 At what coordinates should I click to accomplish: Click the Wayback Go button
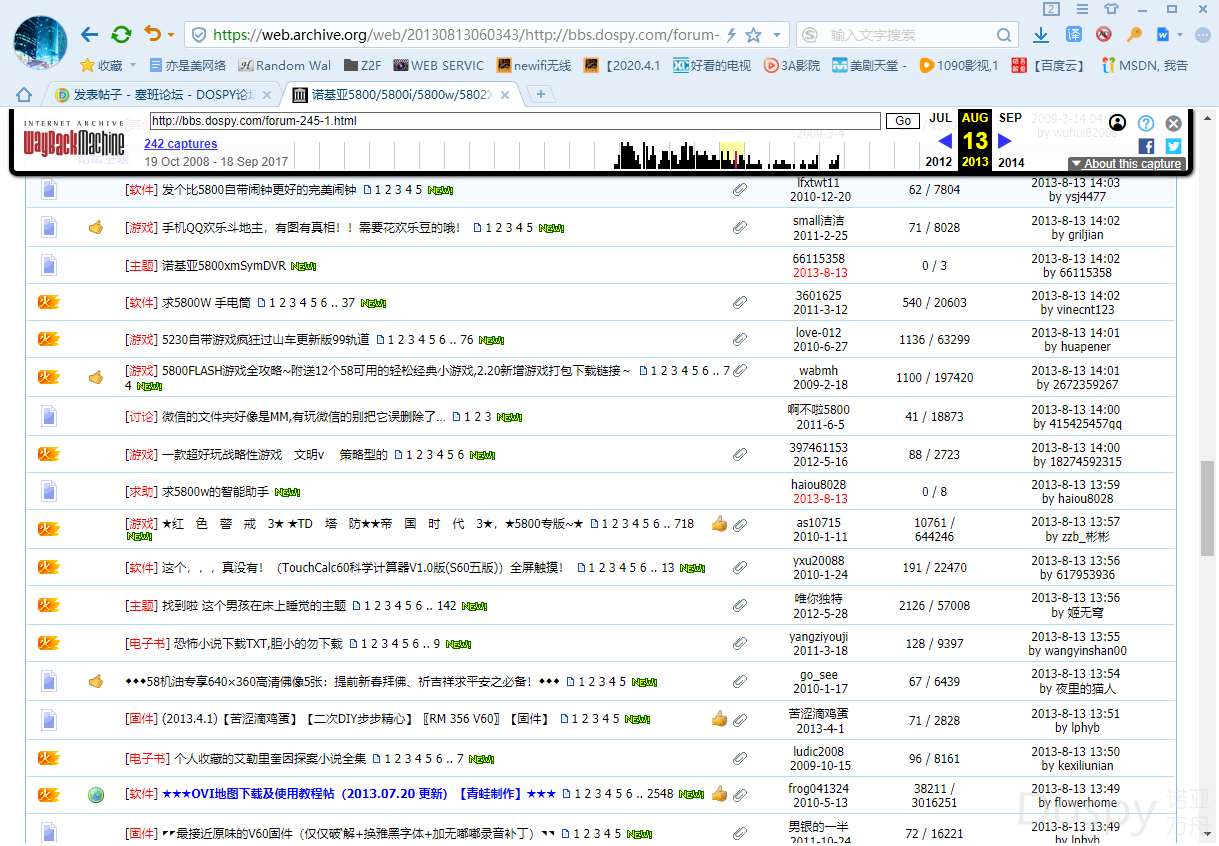tap(903, 121)
